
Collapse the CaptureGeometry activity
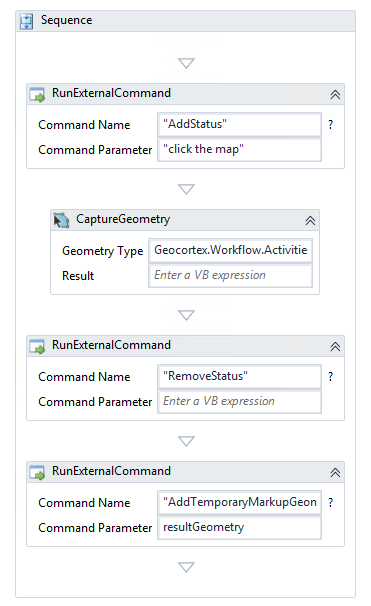pyautogui.click(x=310, y=220)
